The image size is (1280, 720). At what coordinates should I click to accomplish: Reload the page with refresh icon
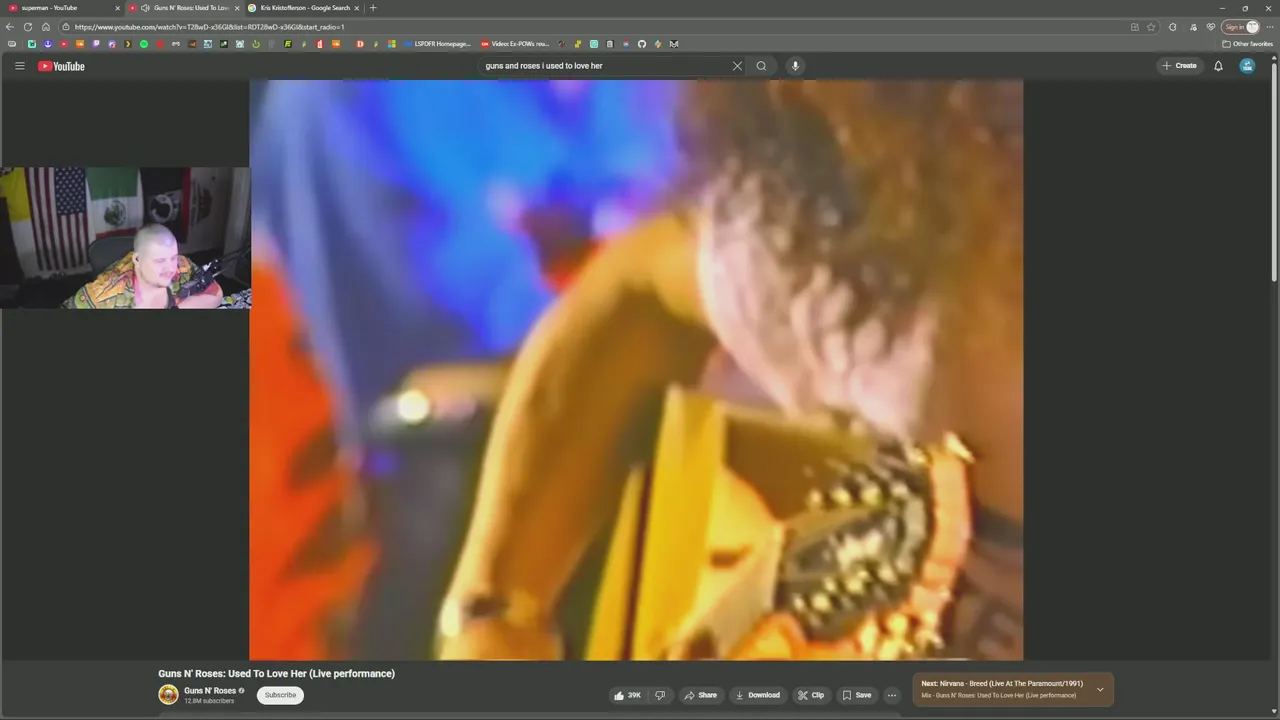(28, 27)
